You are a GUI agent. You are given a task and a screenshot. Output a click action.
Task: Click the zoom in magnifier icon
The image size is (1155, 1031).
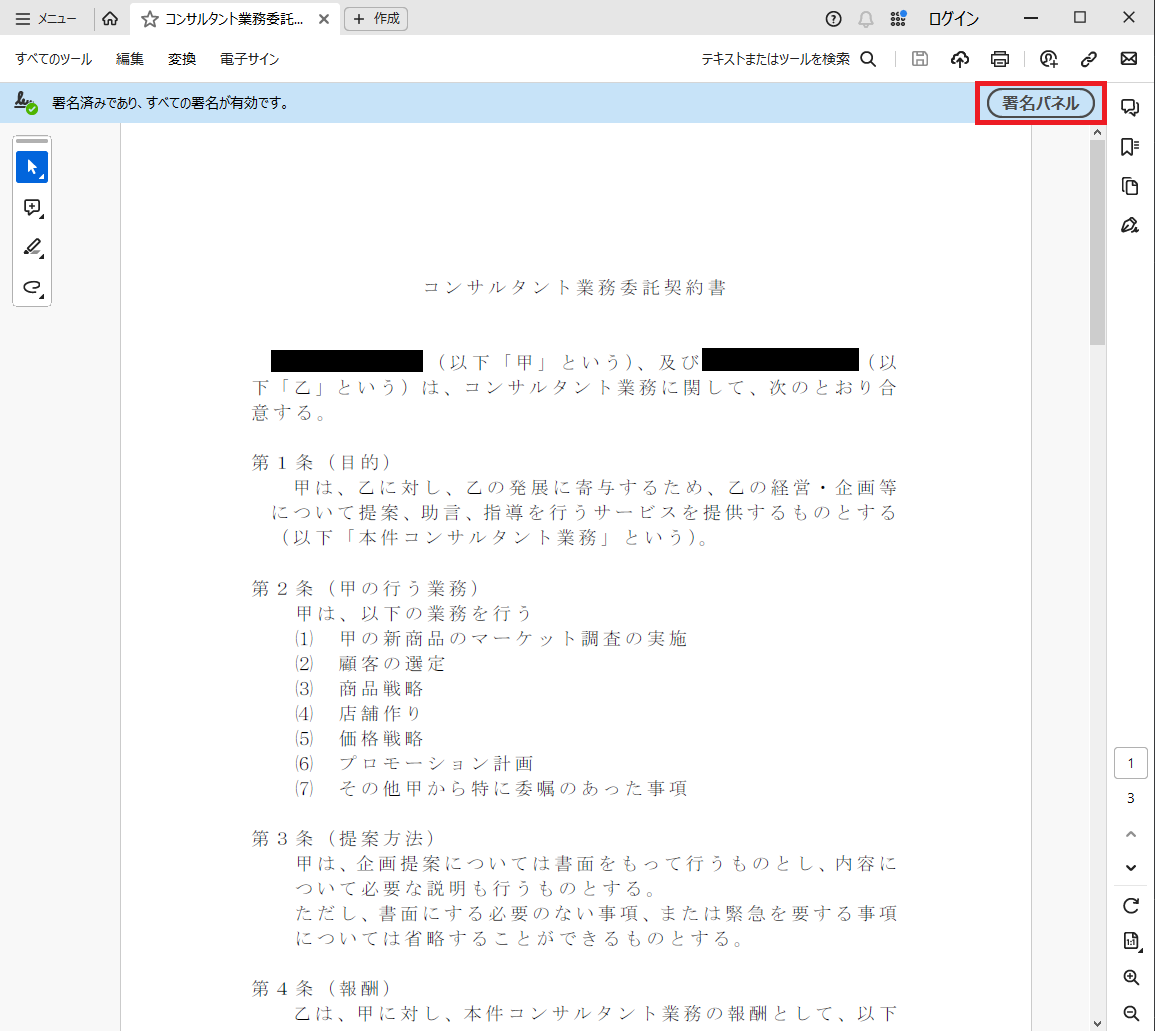click(1131, 977)
